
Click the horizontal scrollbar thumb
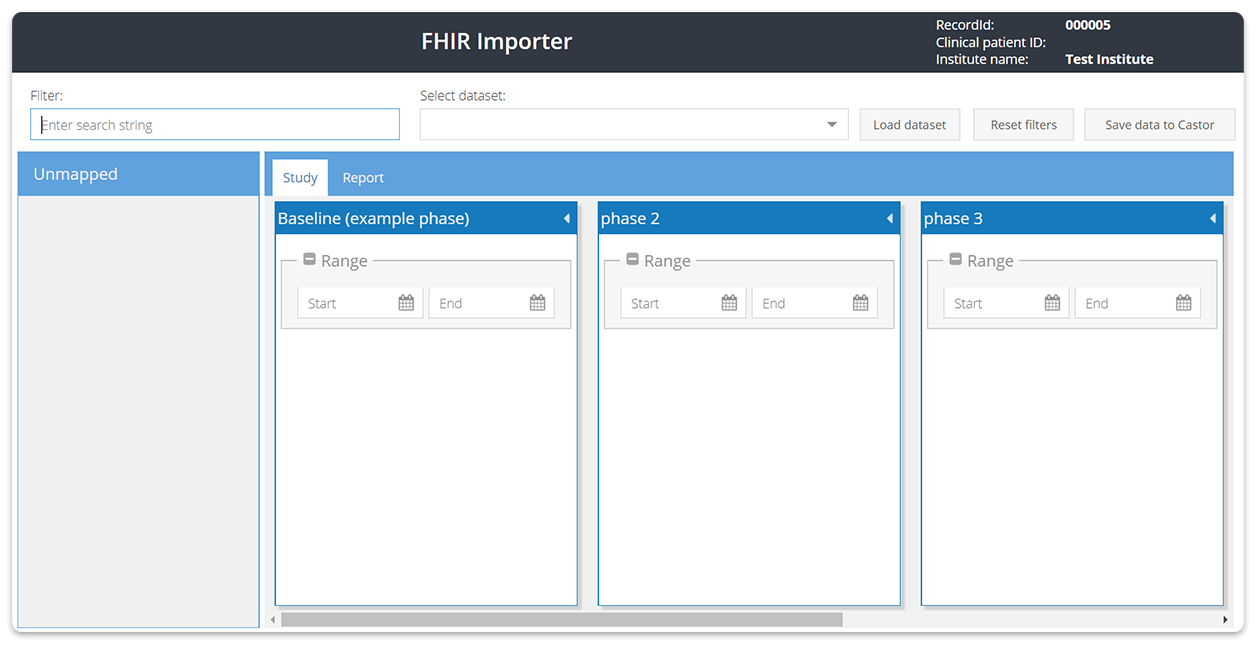(562, 620)
